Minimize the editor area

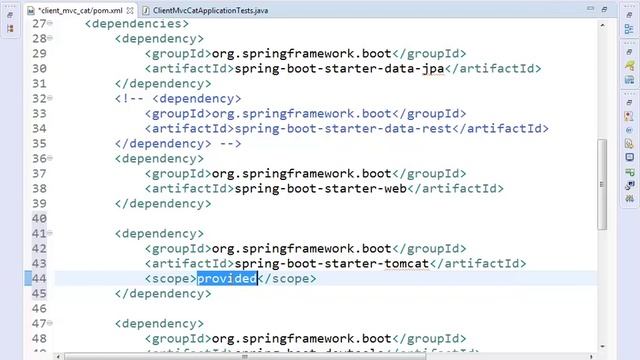point(590,9)
